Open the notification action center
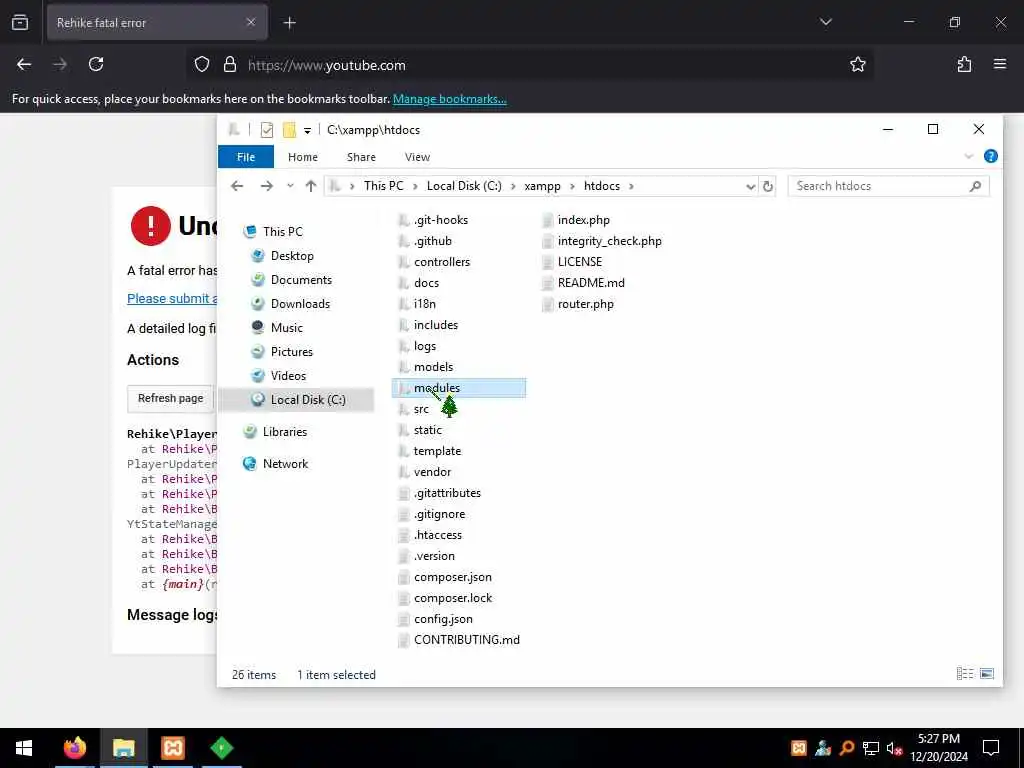The image size is (1024, 768). [x=991, y=748]
